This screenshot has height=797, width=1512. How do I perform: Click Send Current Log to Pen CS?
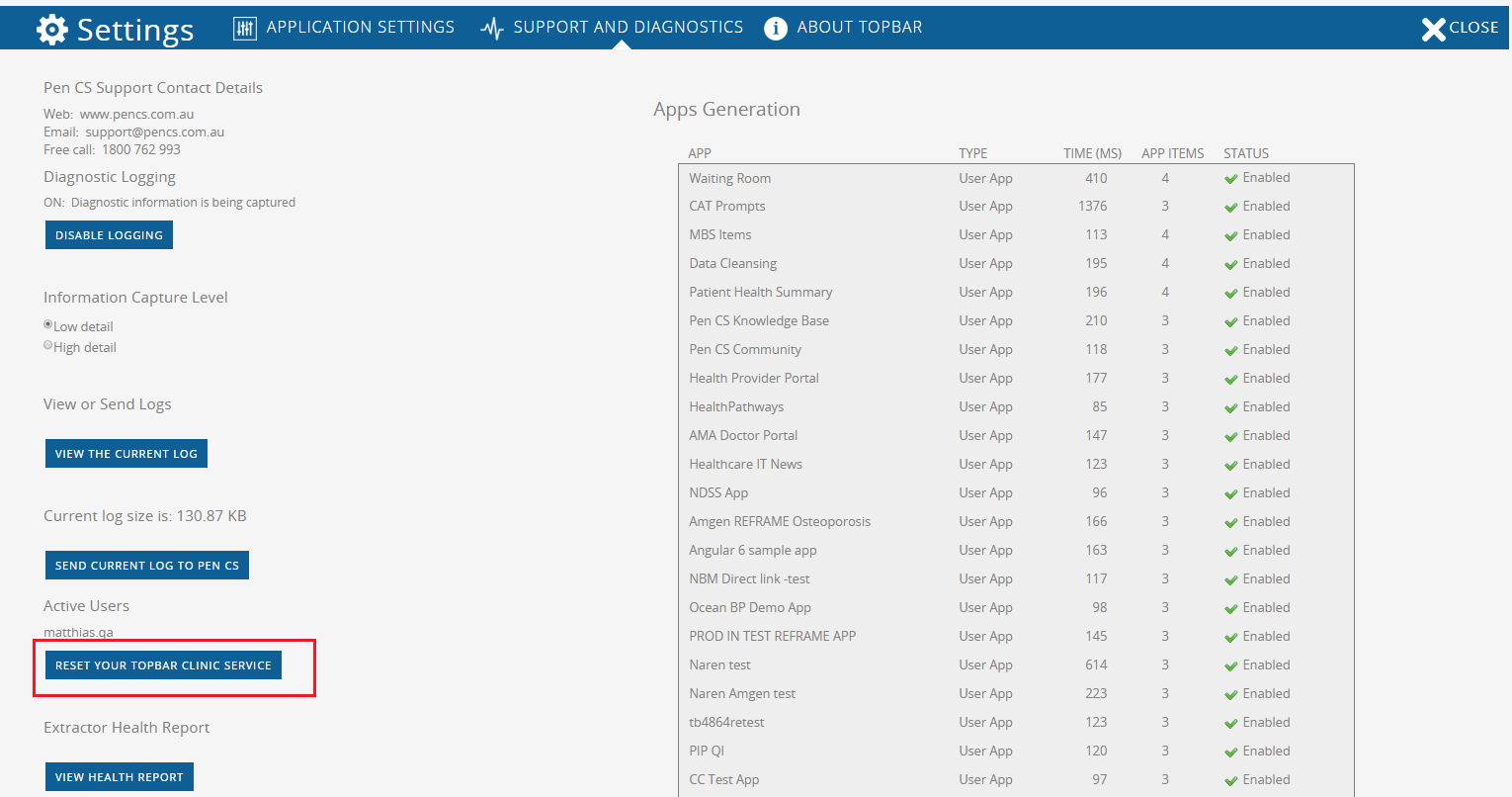coord(147,566)
